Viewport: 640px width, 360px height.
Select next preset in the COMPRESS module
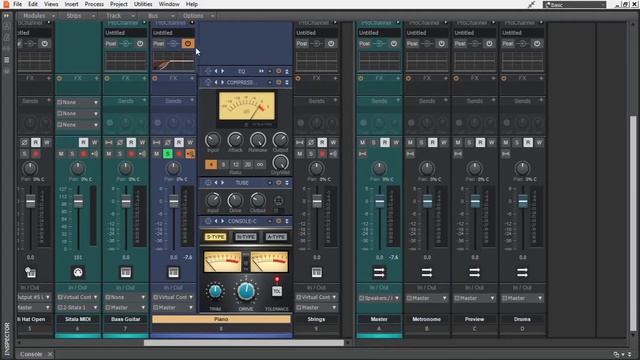coord(222,82)
